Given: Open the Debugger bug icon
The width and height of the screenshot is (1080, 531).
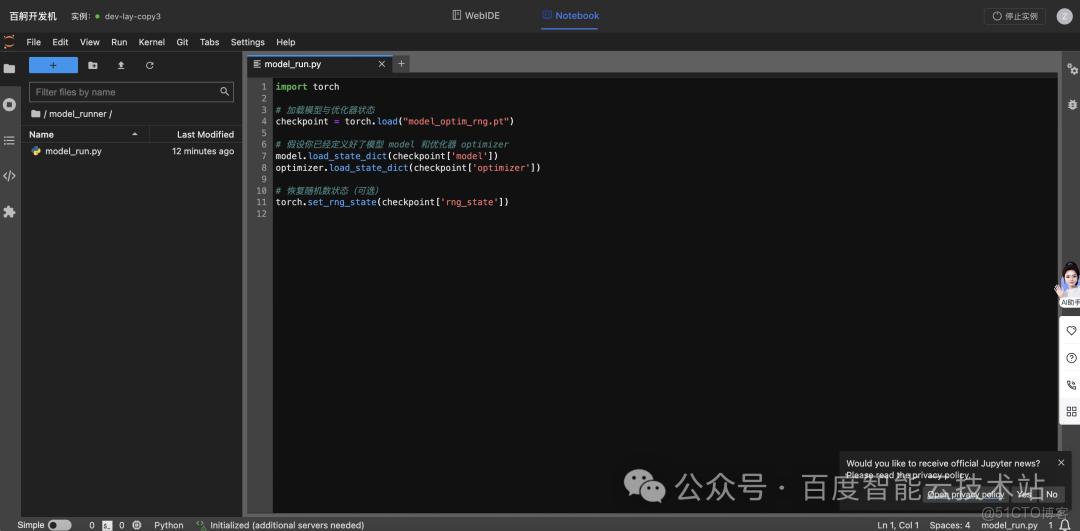Looking at the screenshot, I should coord(1072,104).
